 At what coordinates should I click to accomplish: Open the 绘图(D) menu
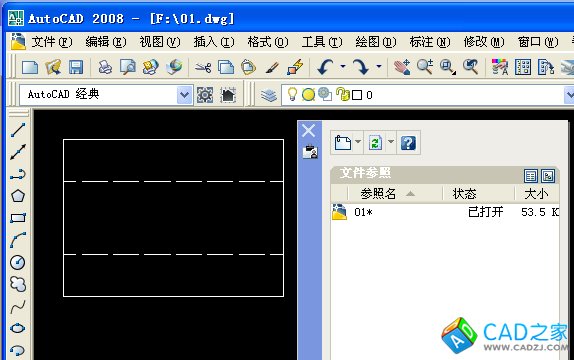pos(376,42)
